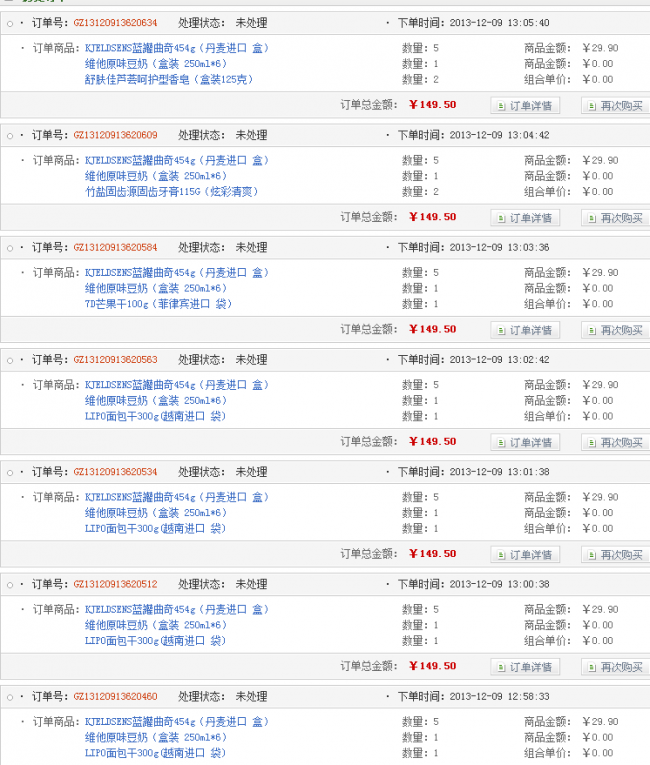
Task: Click 订单详情 icon for order GZ13120913620634
Action: 500,105
